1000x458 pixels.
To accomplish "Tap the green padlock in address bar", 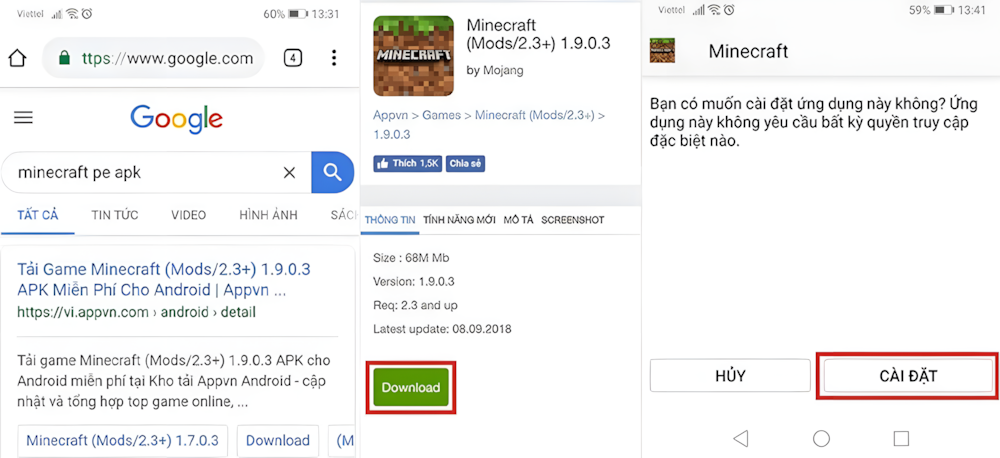I will [x=64, y=59].
